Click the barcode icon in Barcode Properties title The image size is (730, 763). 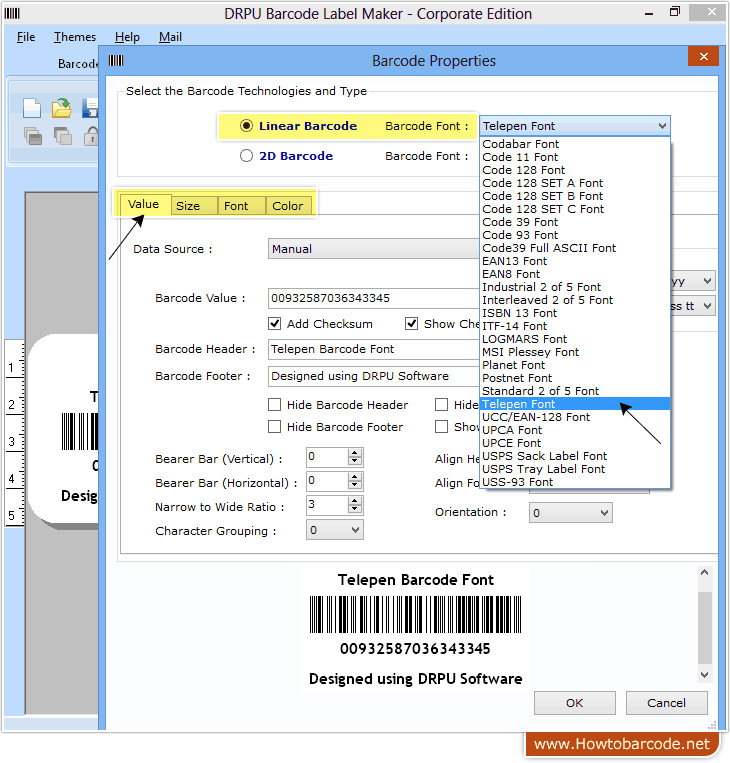pos(116,60)
